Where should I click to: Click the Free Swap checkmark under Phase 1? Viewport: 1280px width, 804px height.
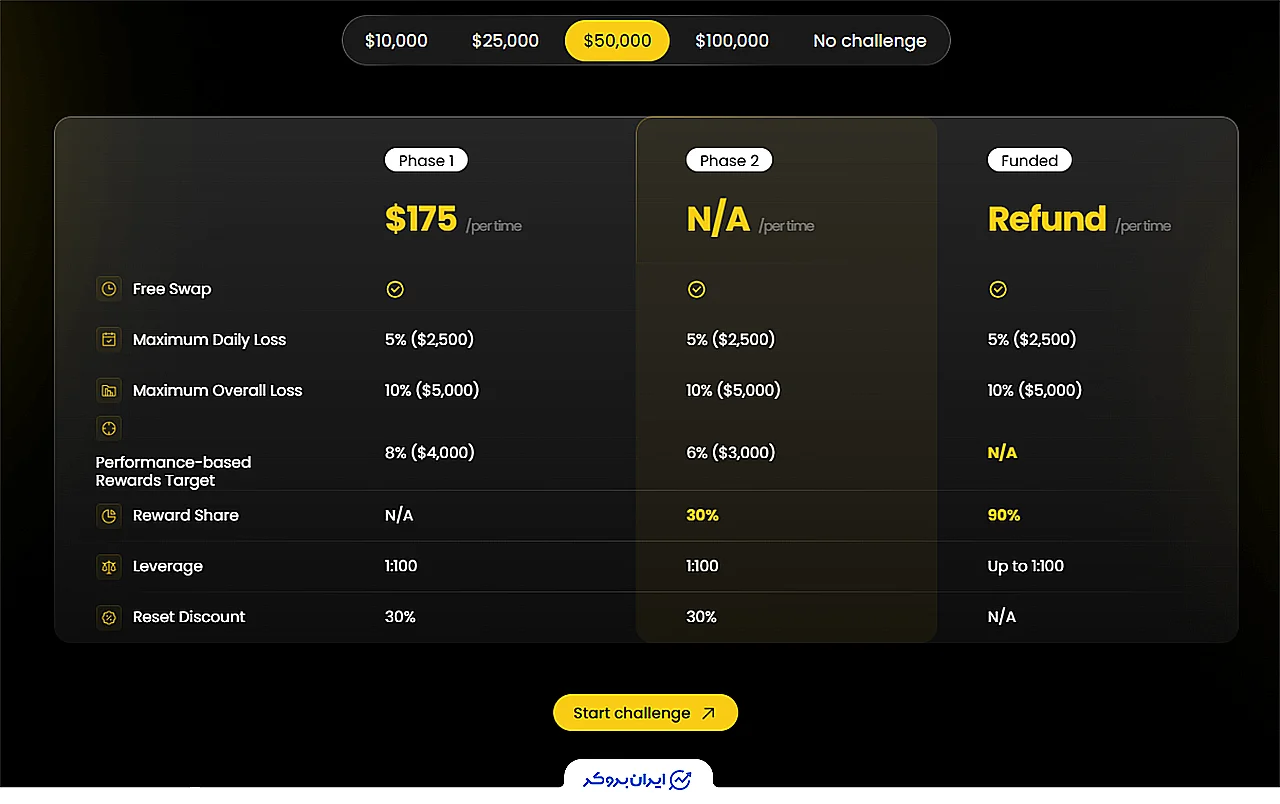395,289
